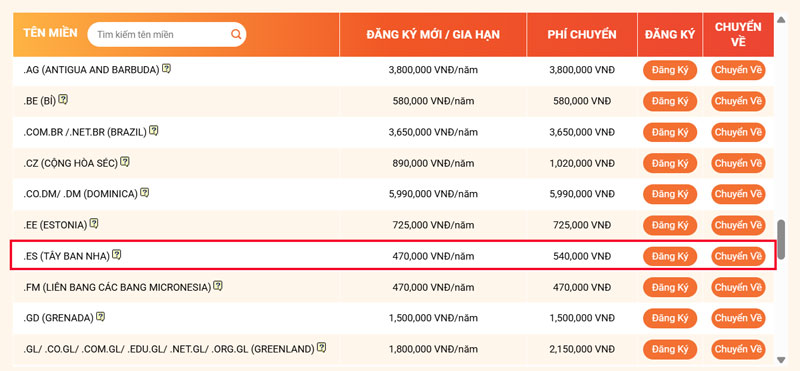This screenshot has width=800, height=371.
Task: Click Đăng Ký for .GD Grenada
Action: point(670,318)
